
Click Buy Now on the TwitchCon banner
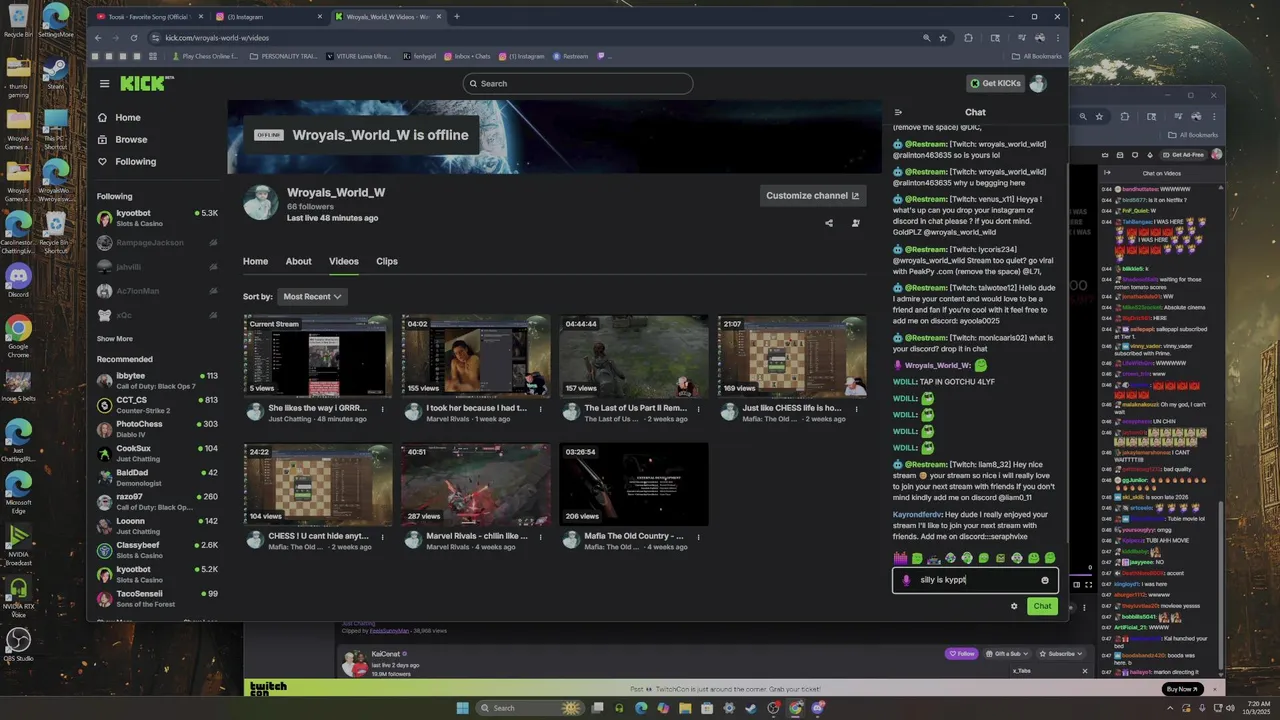1182,689
